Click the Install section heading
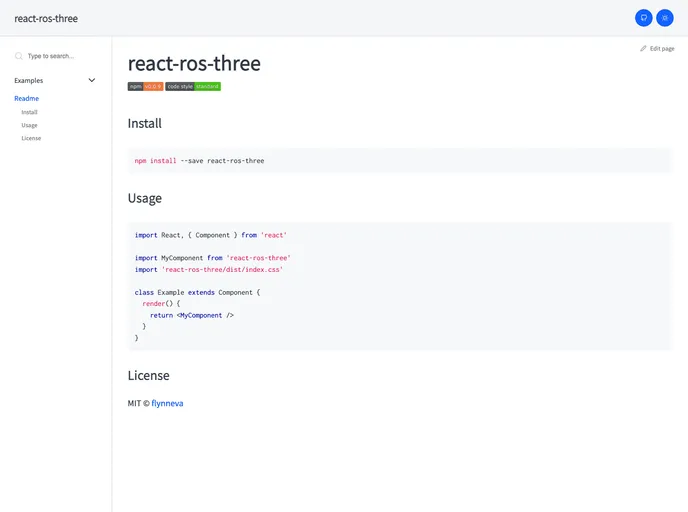688x512 pixels. 145,123
